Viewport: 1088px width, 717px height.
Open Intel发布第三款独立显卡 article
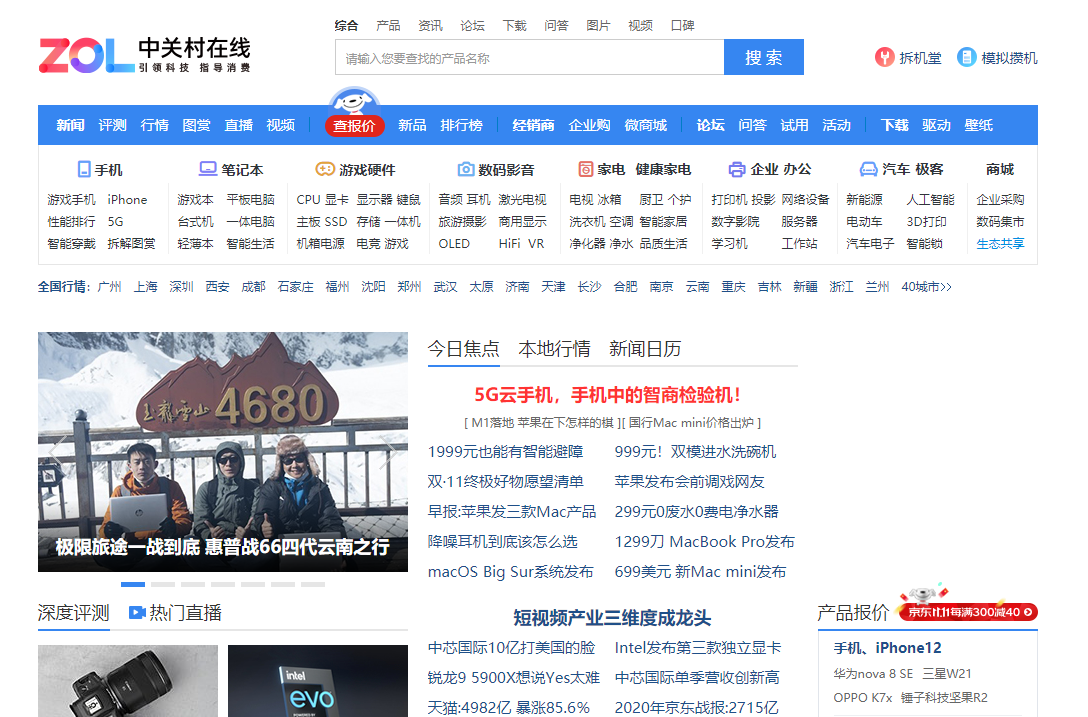pyautogui.click(x=697, y=648)
